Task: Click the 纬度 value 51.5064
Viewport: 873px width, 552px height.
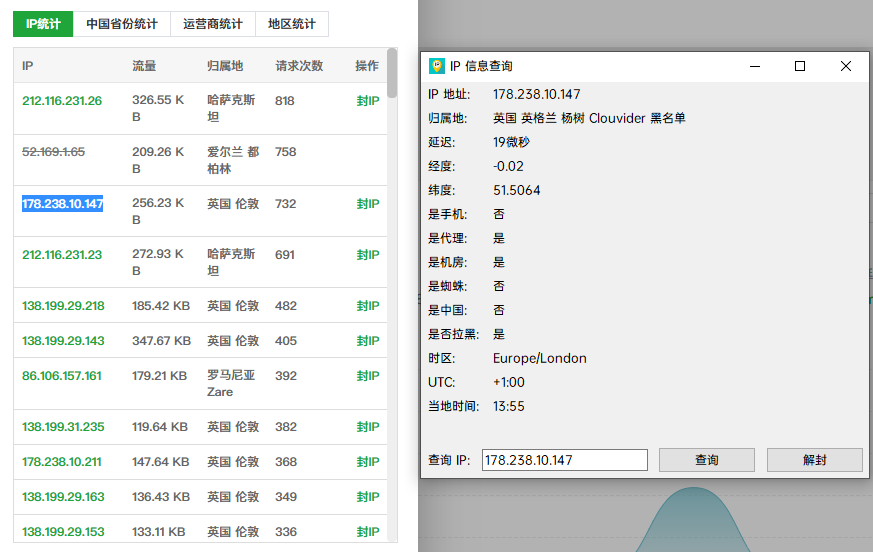Action: tap(517, 190)
